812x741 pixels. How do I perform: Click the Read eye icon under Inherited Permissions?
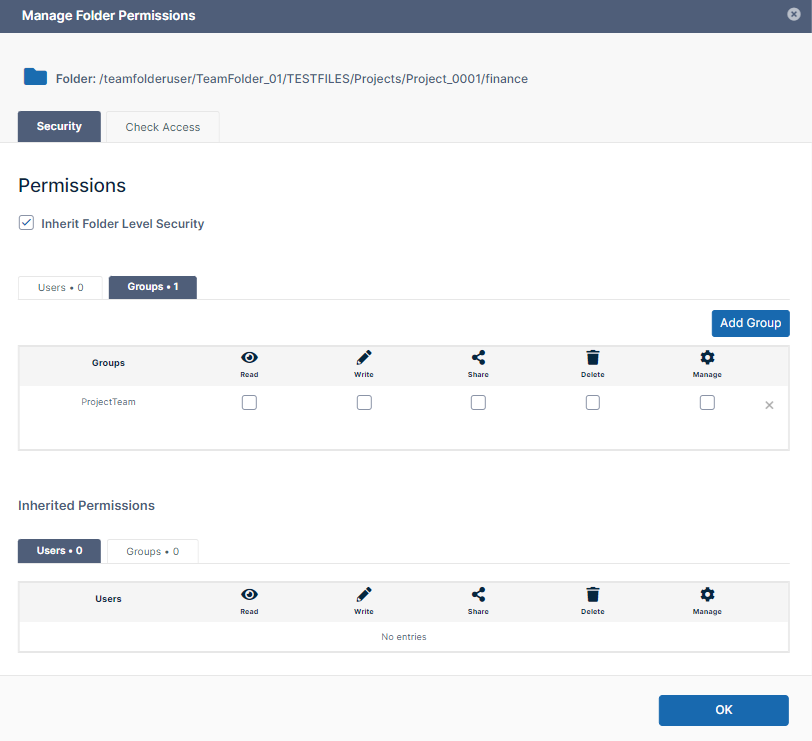point(249,594)
